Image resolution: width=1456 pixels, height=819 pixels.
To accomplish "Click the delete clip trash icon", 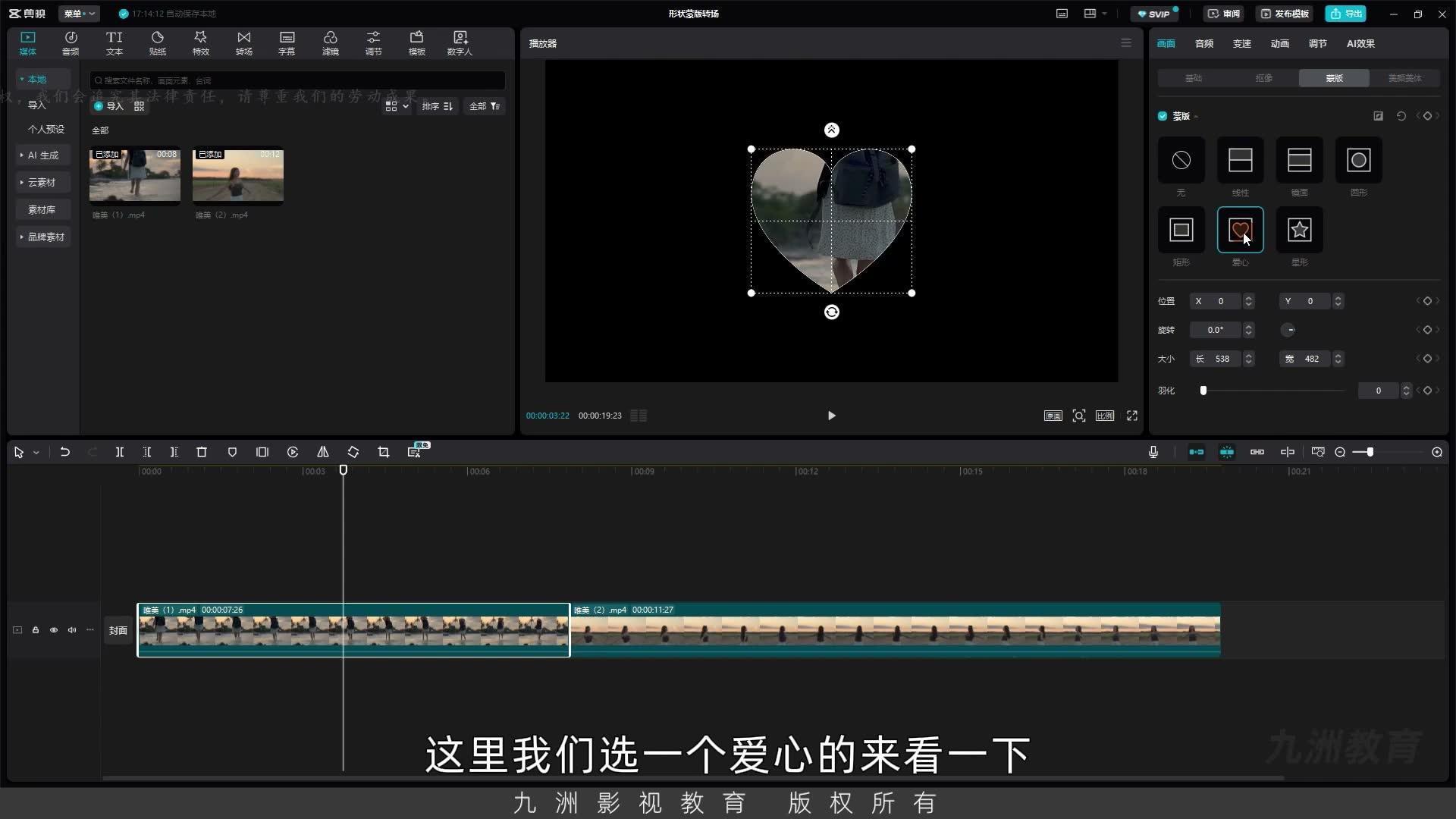I will [202, 452].
